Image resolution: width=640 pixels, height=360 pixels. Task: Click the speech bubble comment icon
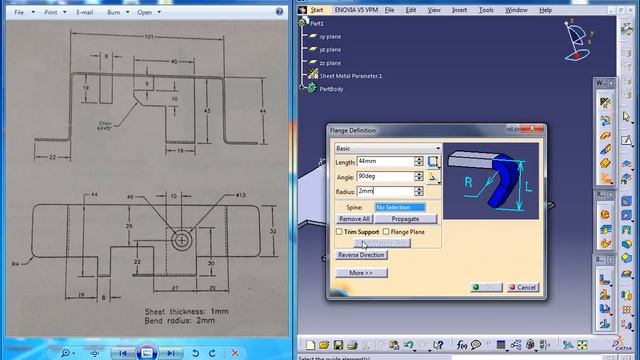coord(476,345)
